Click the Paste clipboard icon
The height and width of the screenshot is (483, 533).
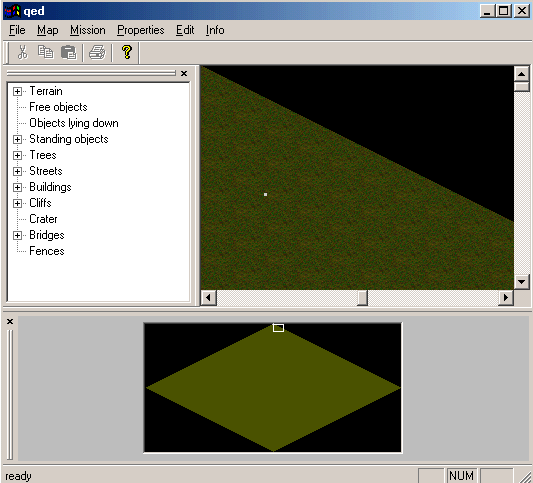(x=68, y=52)
